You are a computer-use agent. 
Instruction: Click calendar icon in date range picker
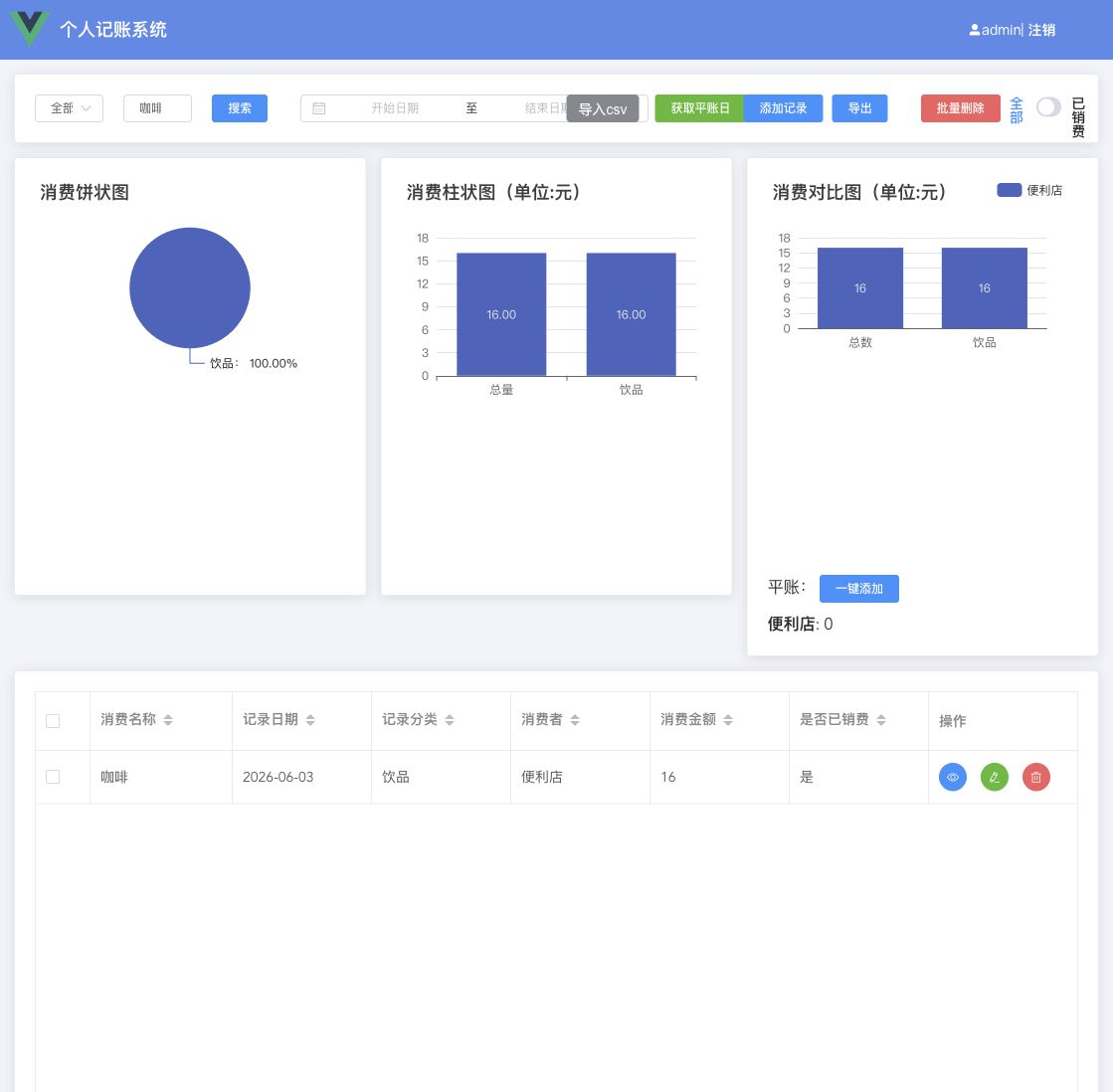(x=319, y=108)
